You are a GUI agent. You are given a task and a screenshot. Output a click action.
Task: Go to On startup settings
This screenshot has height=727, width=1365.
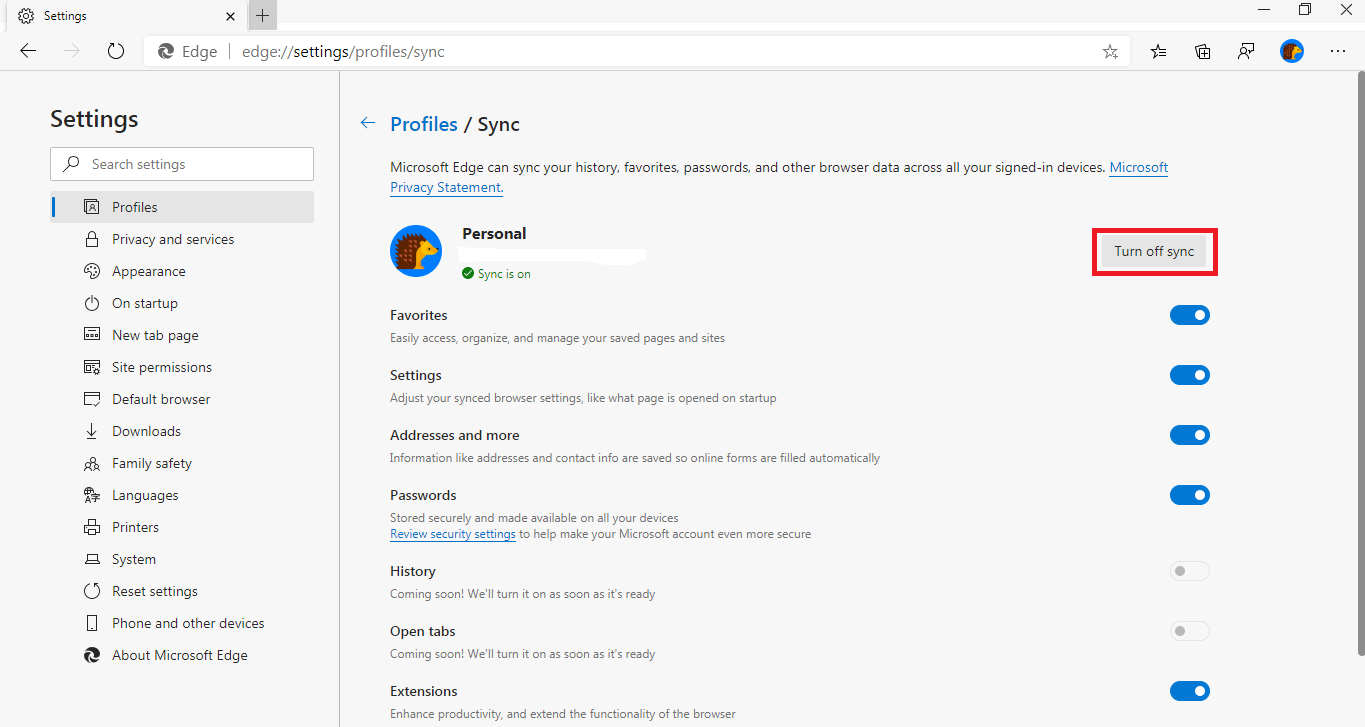[x=182, y=303]
